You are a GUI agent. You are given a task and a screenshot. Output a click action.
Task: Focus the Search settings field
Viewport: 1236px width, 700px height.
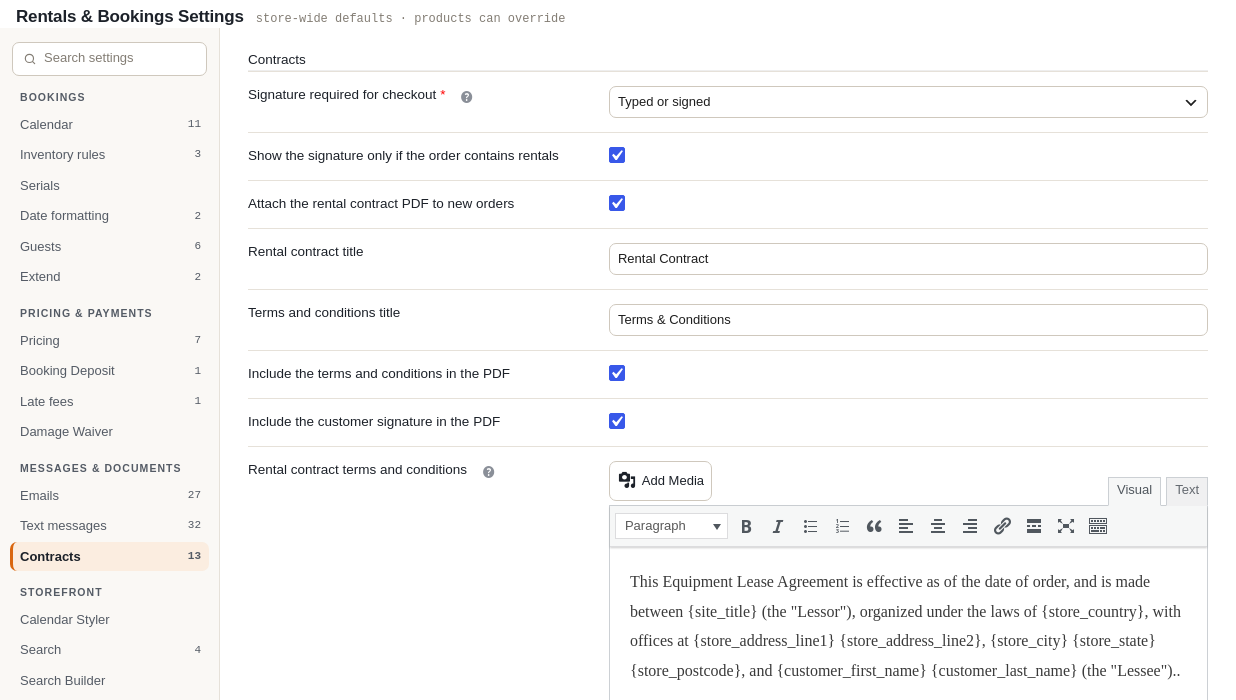tap(110, 59)
